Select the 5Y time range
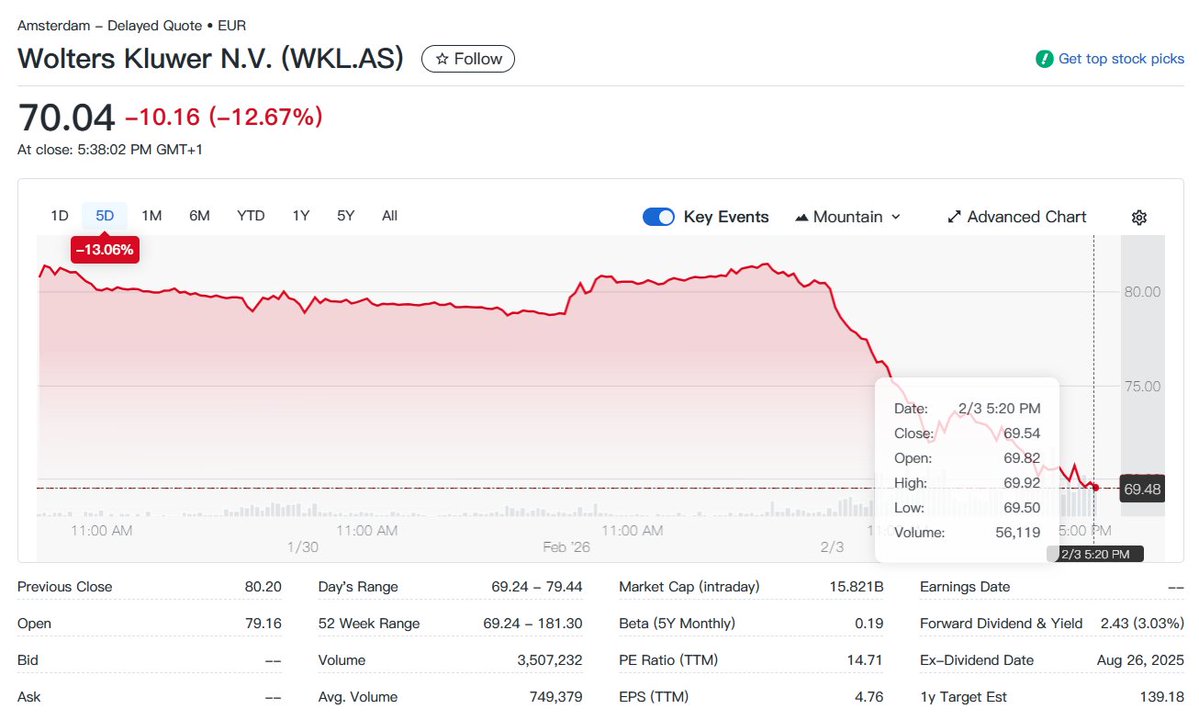Image resolution: width=1199 pixels, height=720 pixels. point(346,215)
